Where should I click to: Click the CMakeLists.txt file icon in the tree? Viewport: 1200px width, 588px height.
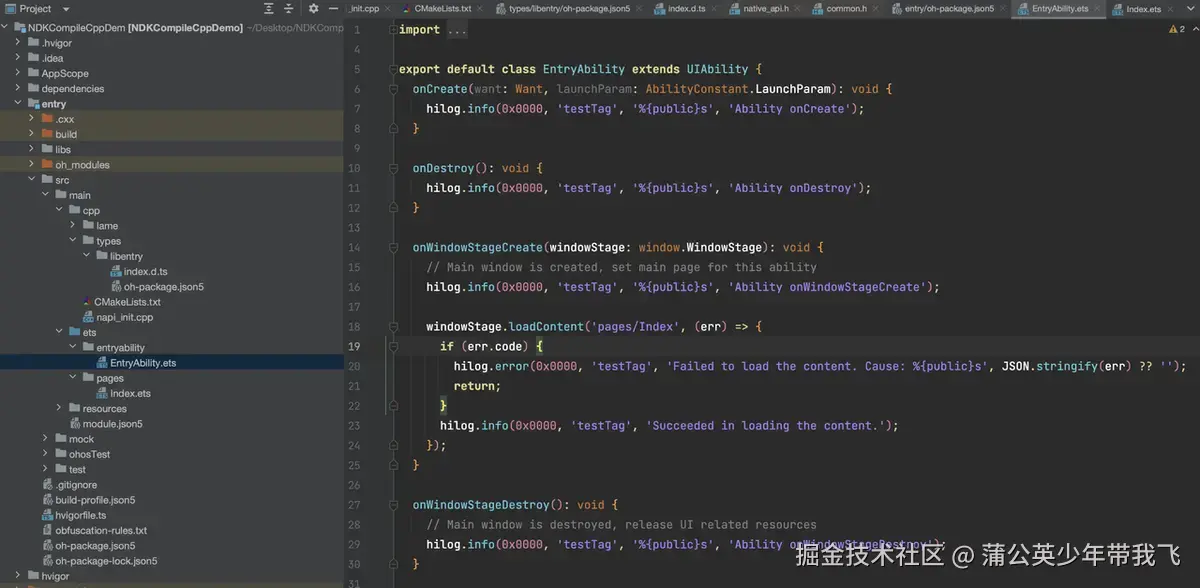click(87, 302)
